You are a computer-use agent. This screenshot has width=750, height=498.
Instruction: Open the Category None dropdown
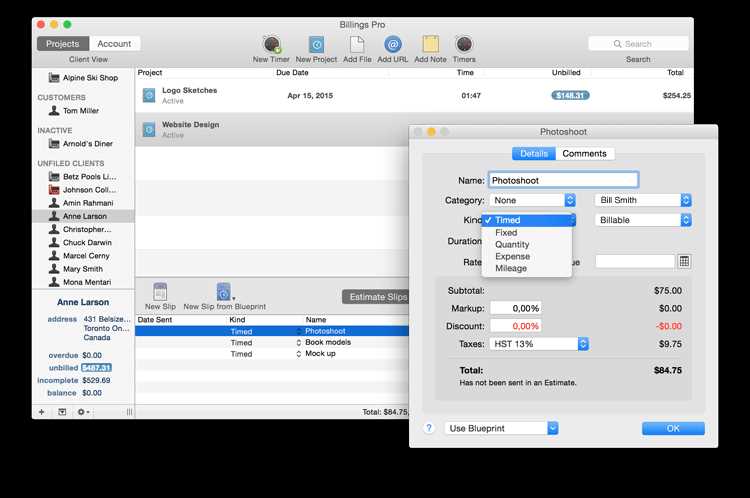[x=532, y=200]
